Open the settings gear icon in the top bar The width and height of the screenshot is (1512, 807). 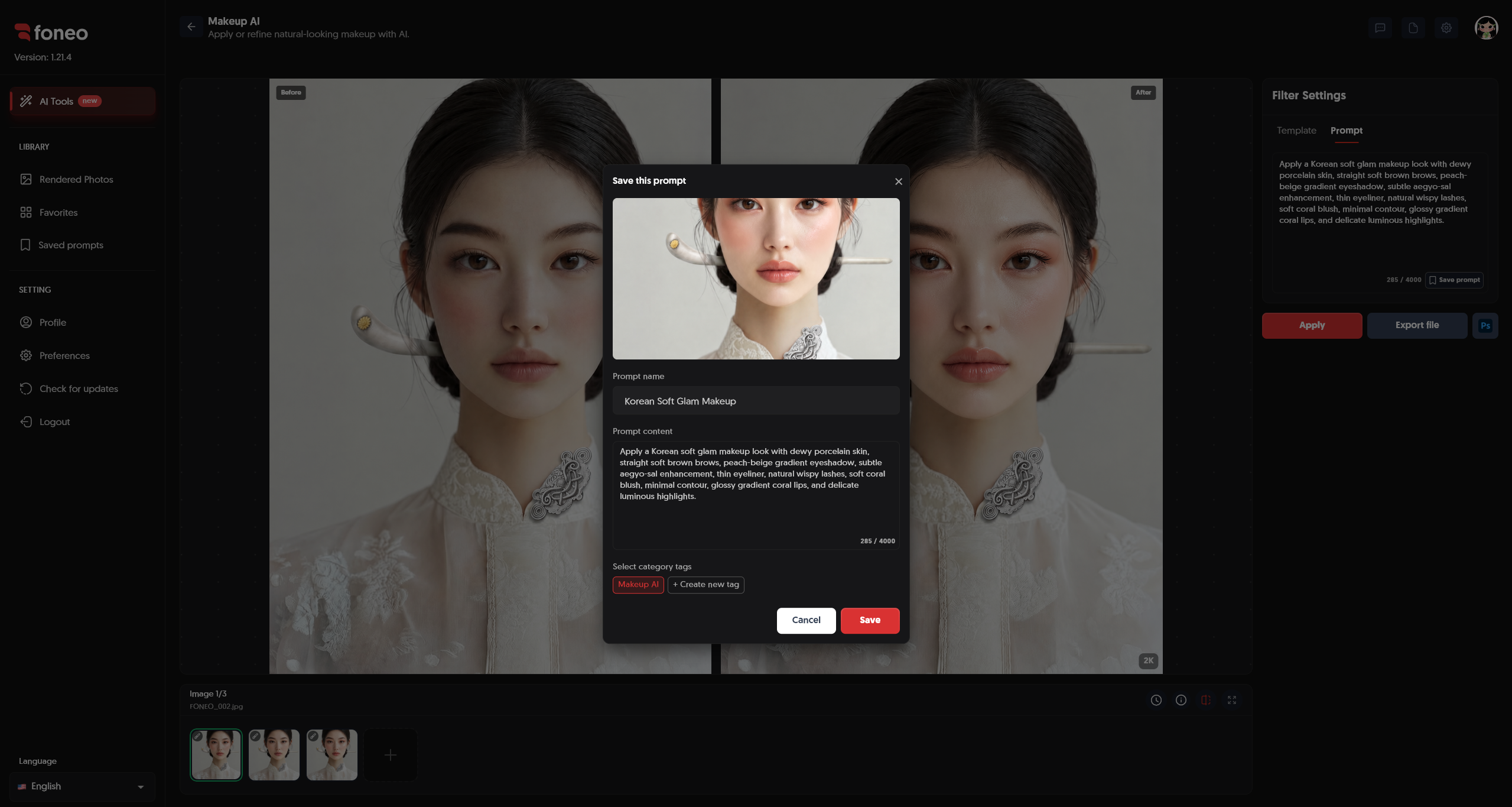1446,28
